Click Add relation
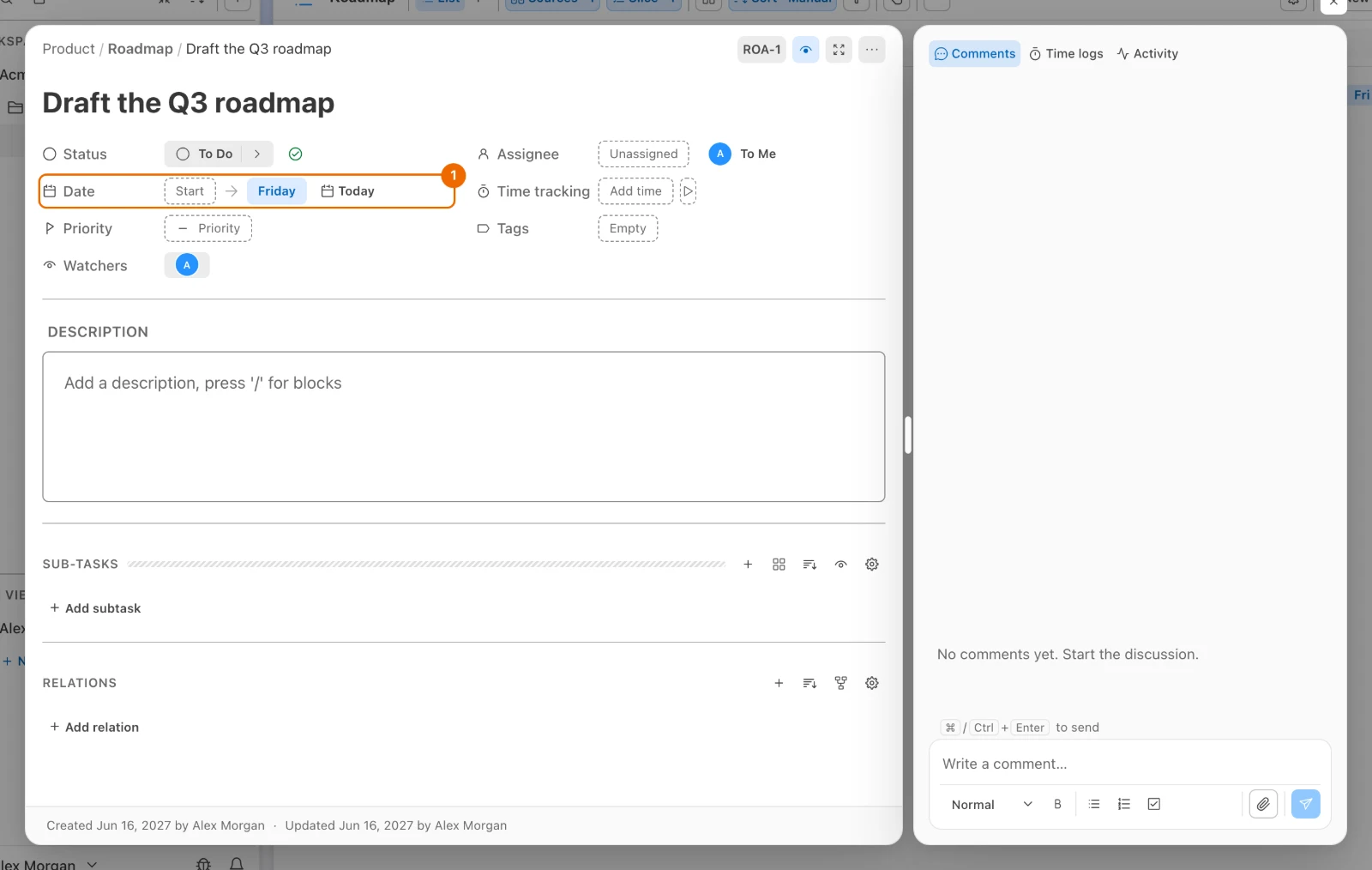 94,727
